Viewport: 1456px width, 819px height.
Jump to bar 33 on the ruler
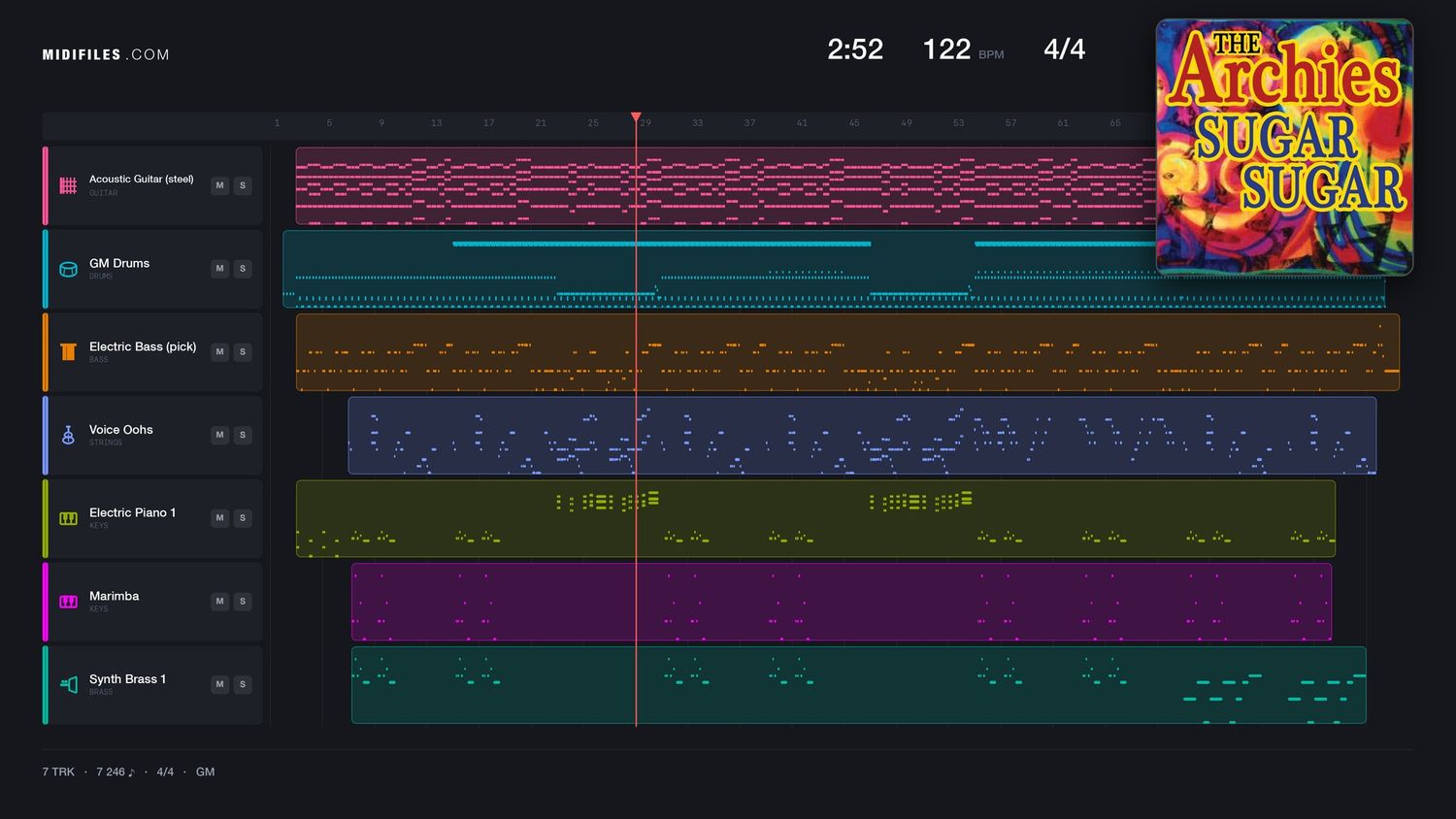[698, 123]
